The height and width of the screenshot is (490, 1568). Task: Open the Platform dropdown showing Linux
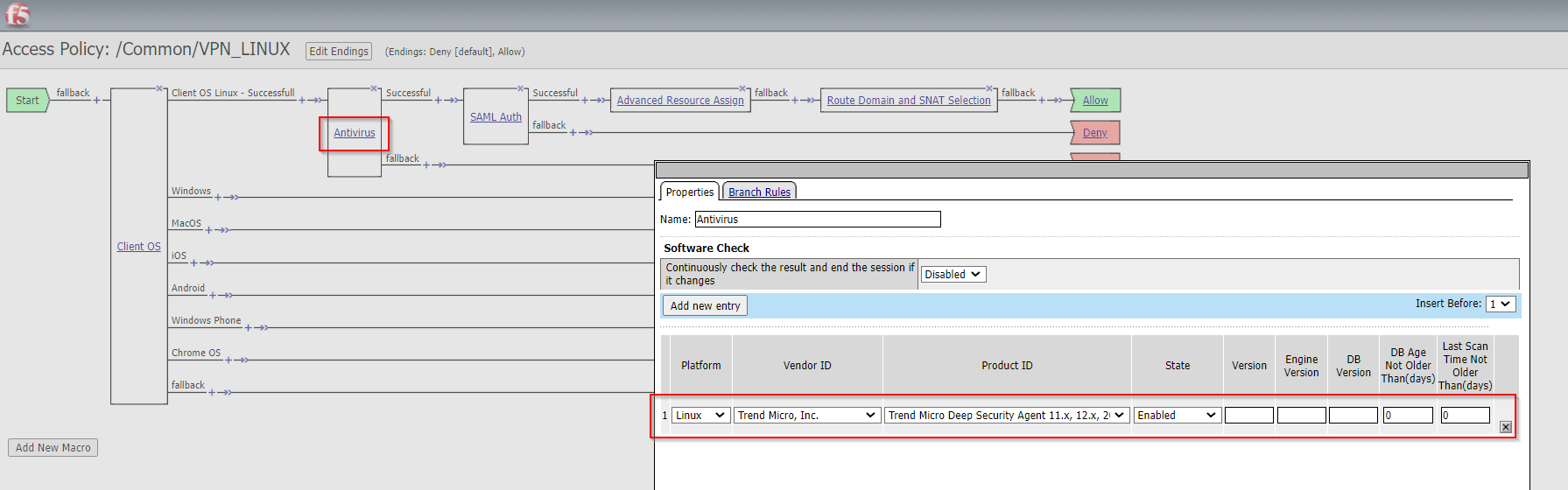(x=701, y=415)
